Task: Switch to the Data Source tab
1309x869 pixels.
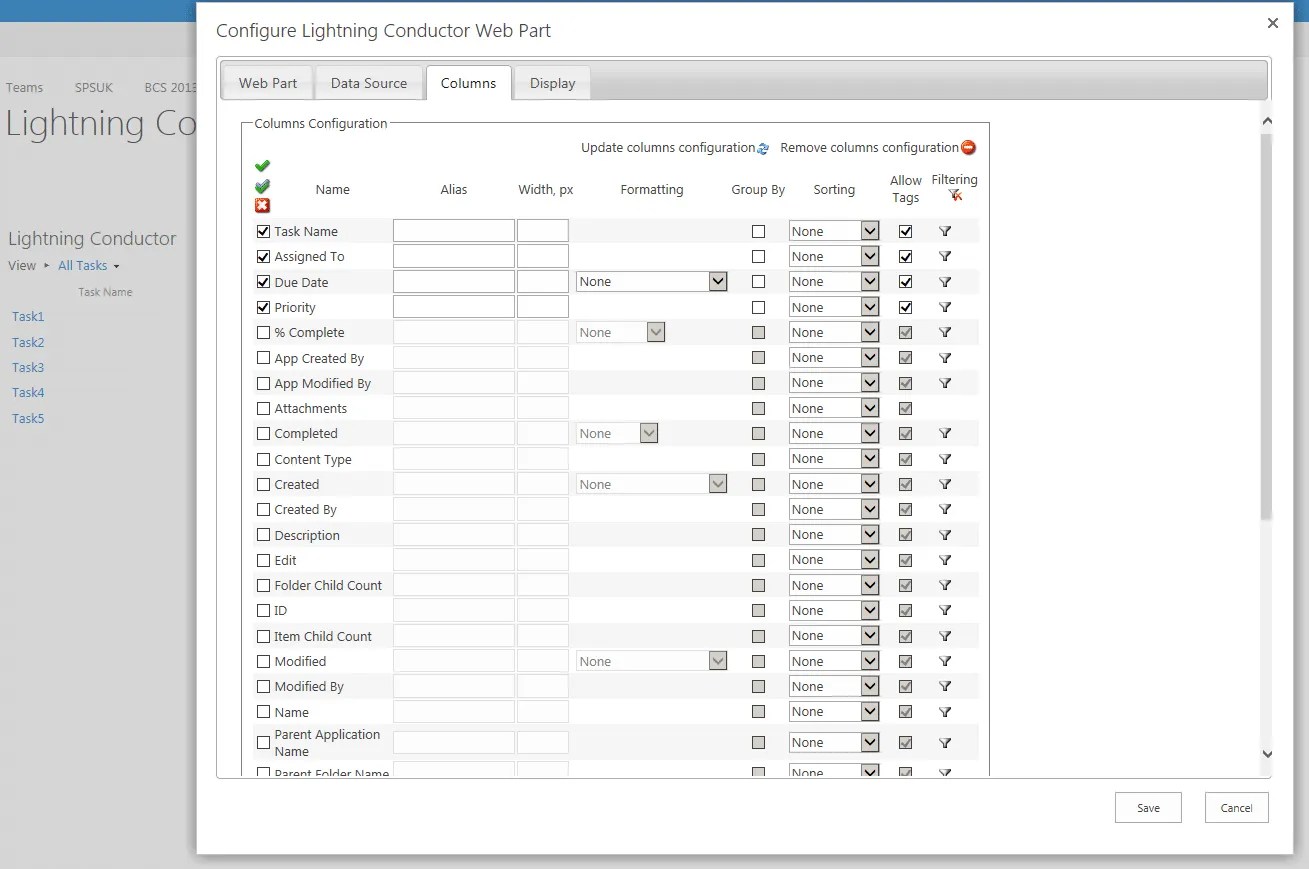Action: tap(369, 83)
